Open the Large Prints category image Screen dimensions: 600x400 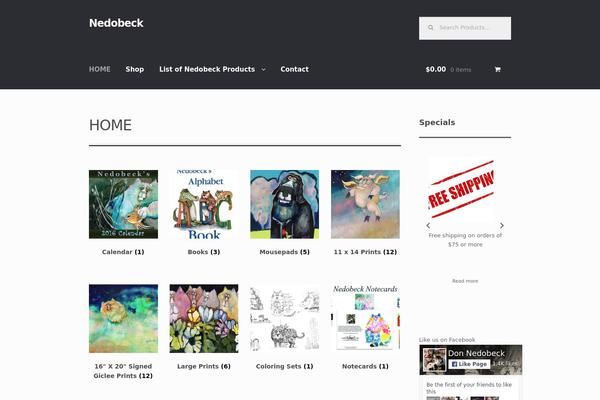(204, 318)
